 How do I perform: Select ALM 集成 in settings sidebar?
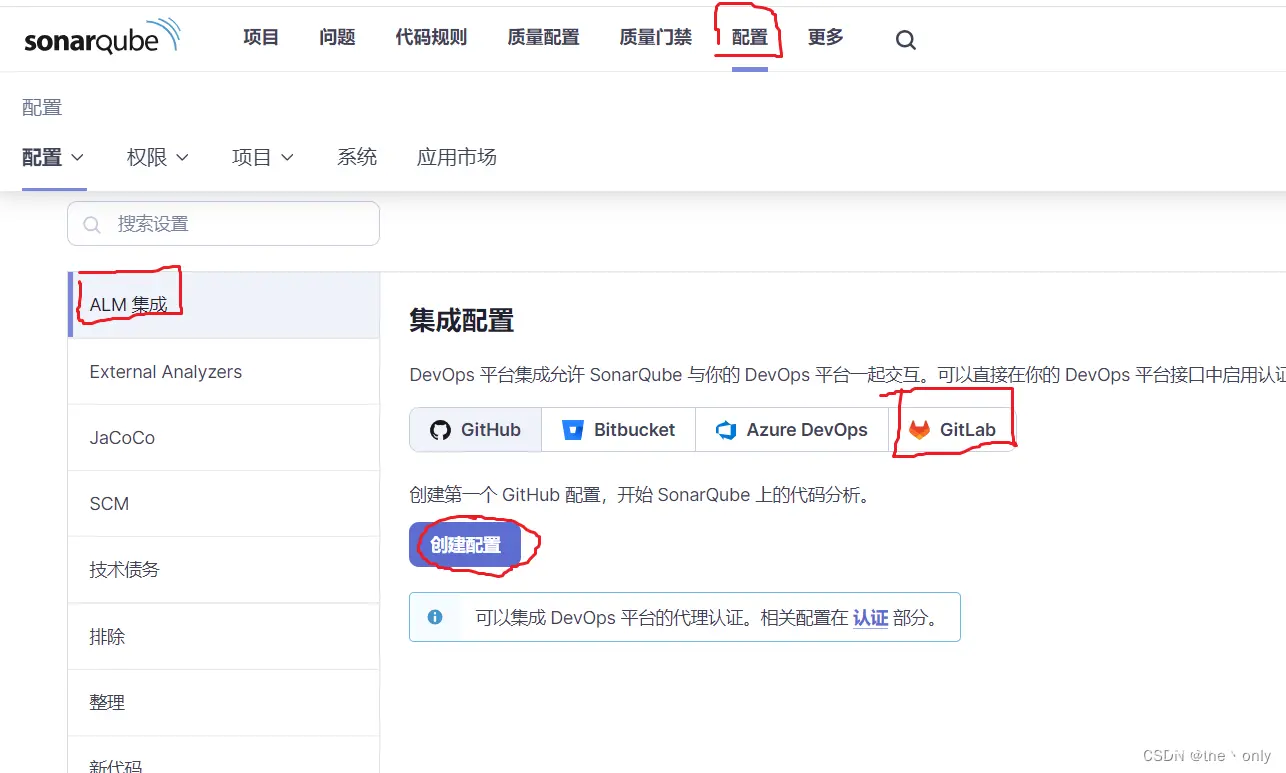click(224, 305)
